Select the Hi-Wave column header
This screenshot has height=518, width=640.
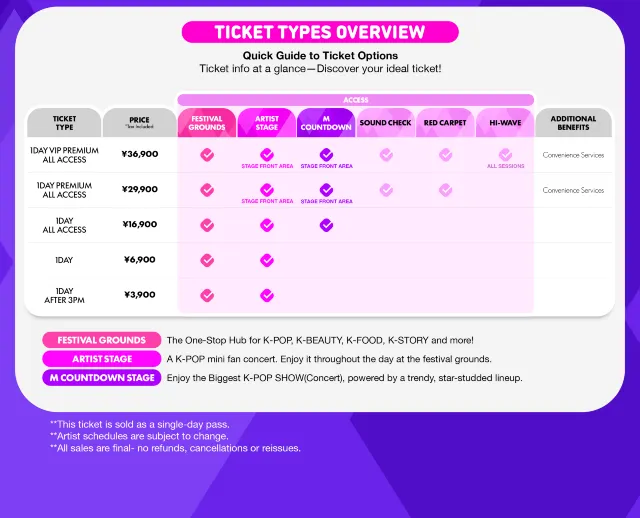tap(505, 123)
